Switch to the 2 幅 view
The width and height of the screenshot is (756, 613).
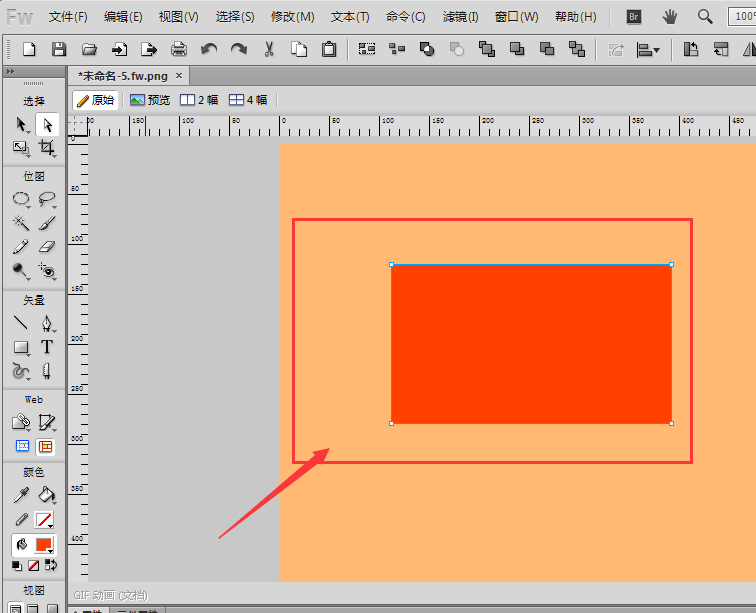coord(199,100)
